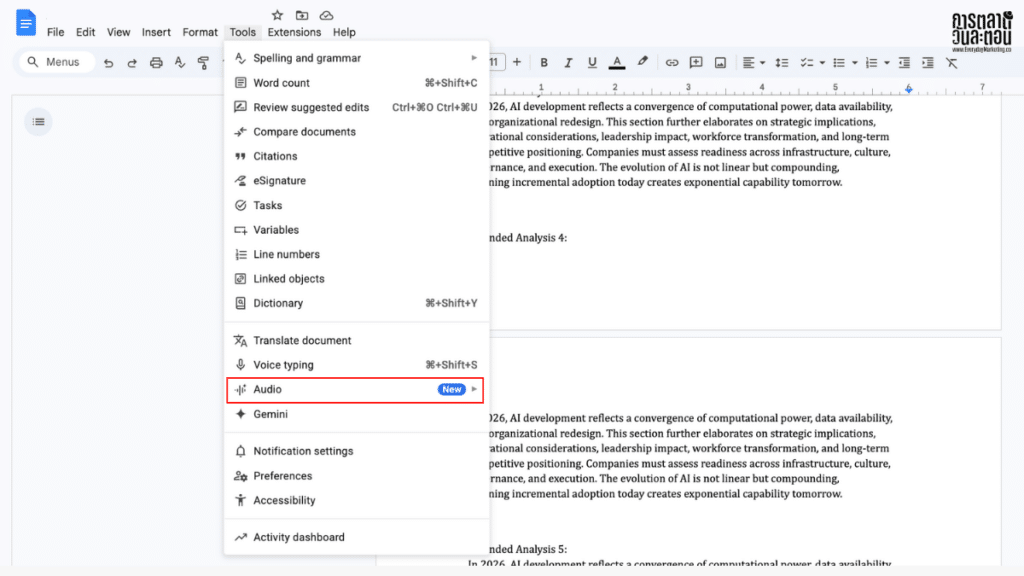Run spell check from toolbar
Viewport: 1024px width, 576px height.
(x=180, y=63)
